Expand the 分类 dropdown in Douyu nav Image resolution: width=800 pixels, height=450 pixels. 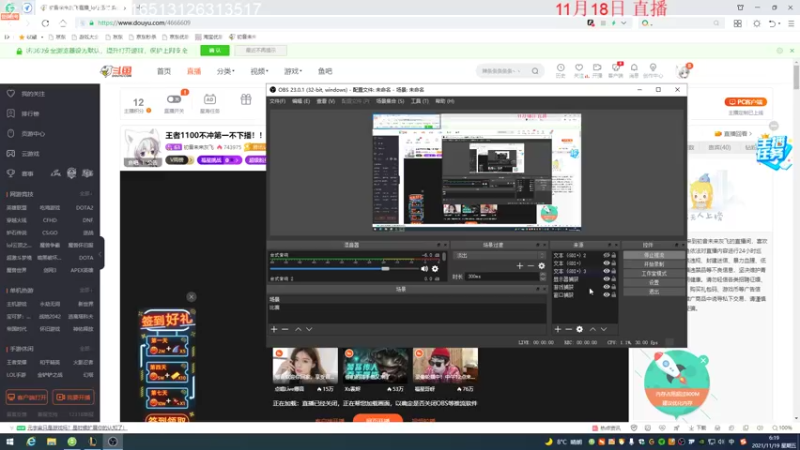(225, 71)
